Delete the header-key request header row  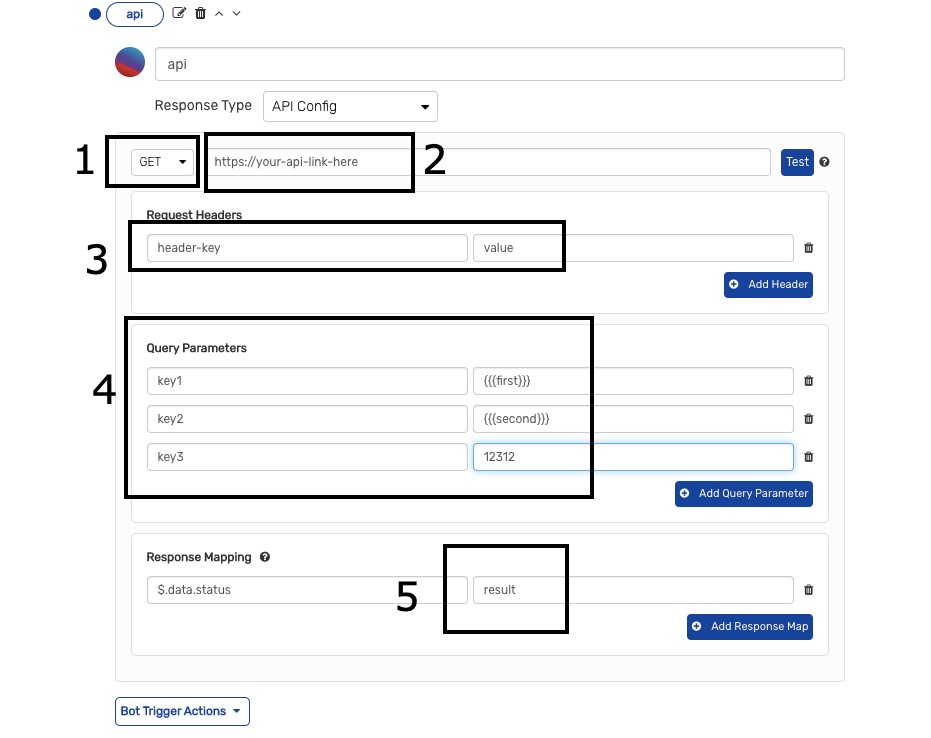809,248
